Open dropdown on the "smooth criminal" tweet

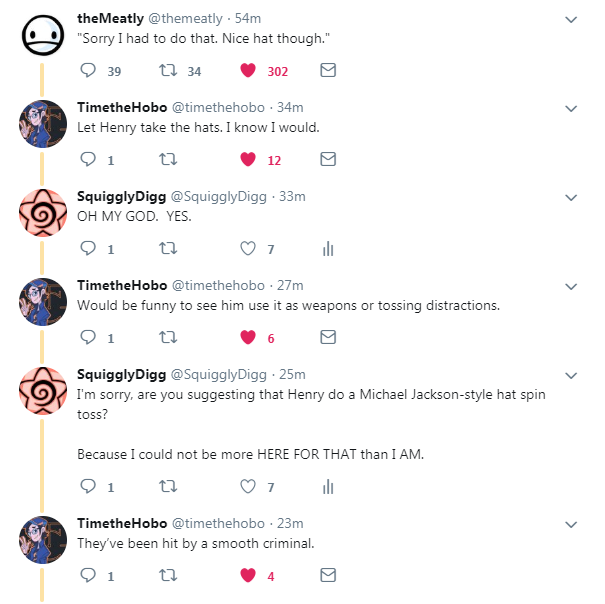[571, 524]
